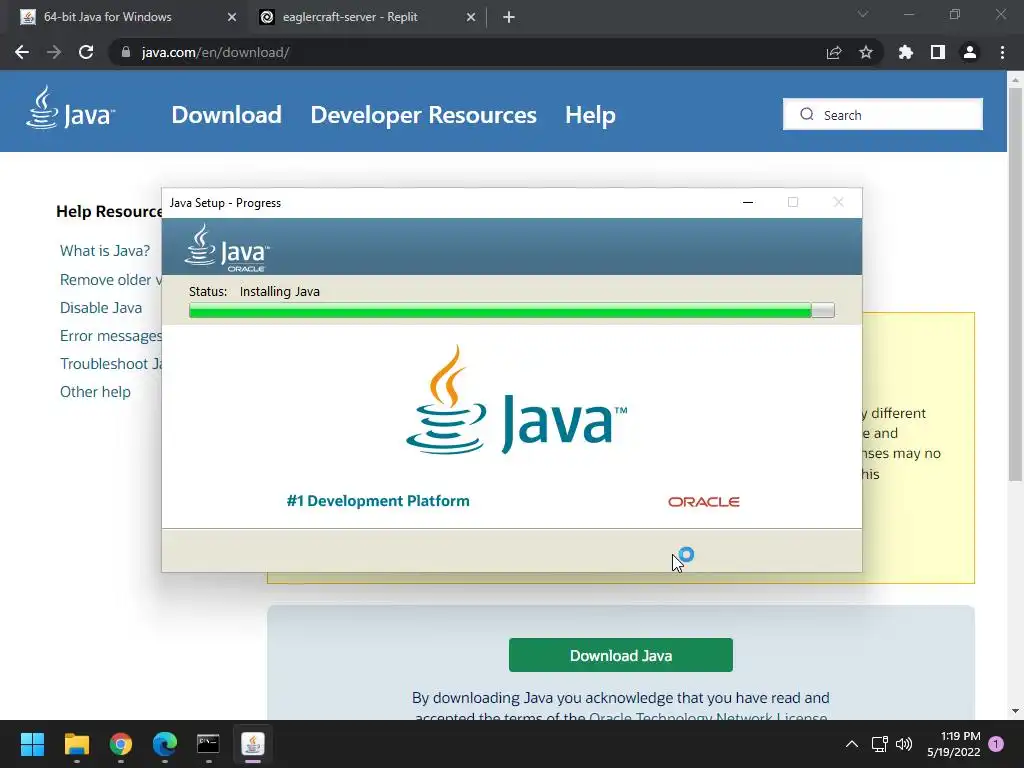This screenshot has width=1024, height=768.
Task: Open the network status tray icon
Action: pyautogui.click(x=880, y=744)
